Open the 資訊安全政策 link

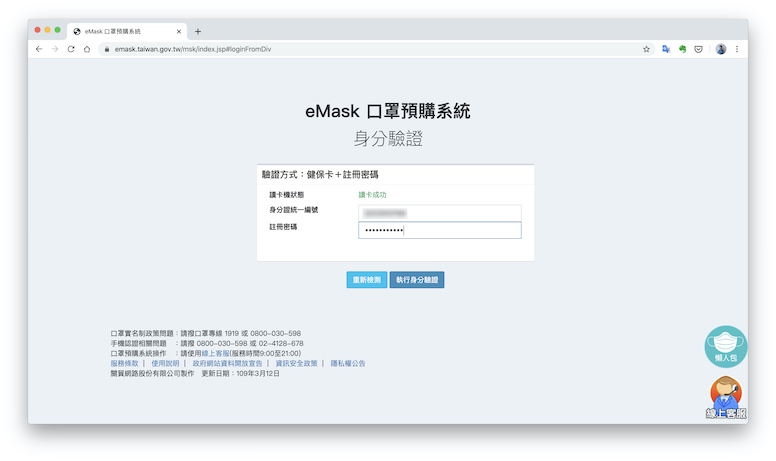(296, 363)
